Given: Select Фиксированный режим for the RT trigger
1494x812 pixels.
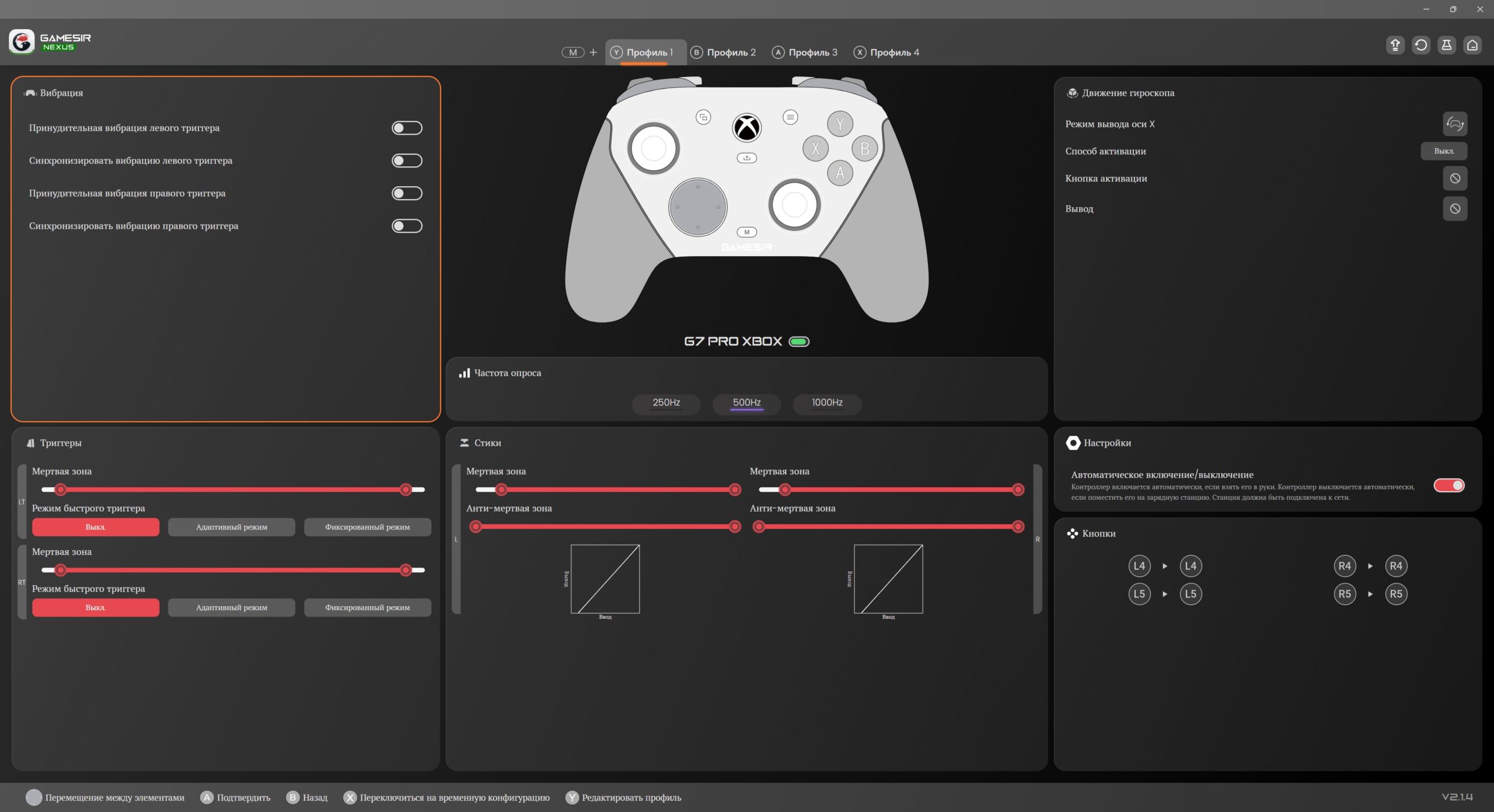Looking at the screenshot, I should coord(368,607).
